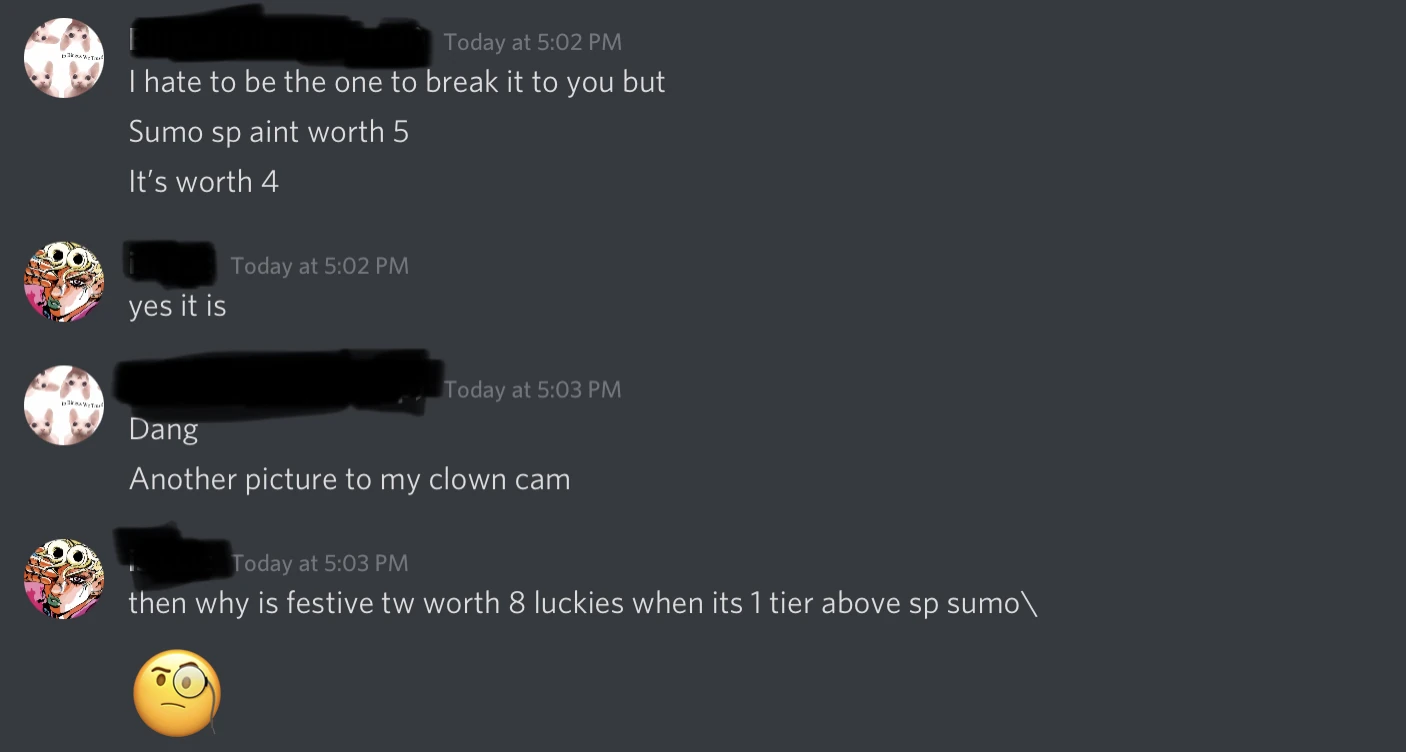Open redacted username above 'yes it is'
The image size is (1406, 752).
pos(172,263)
